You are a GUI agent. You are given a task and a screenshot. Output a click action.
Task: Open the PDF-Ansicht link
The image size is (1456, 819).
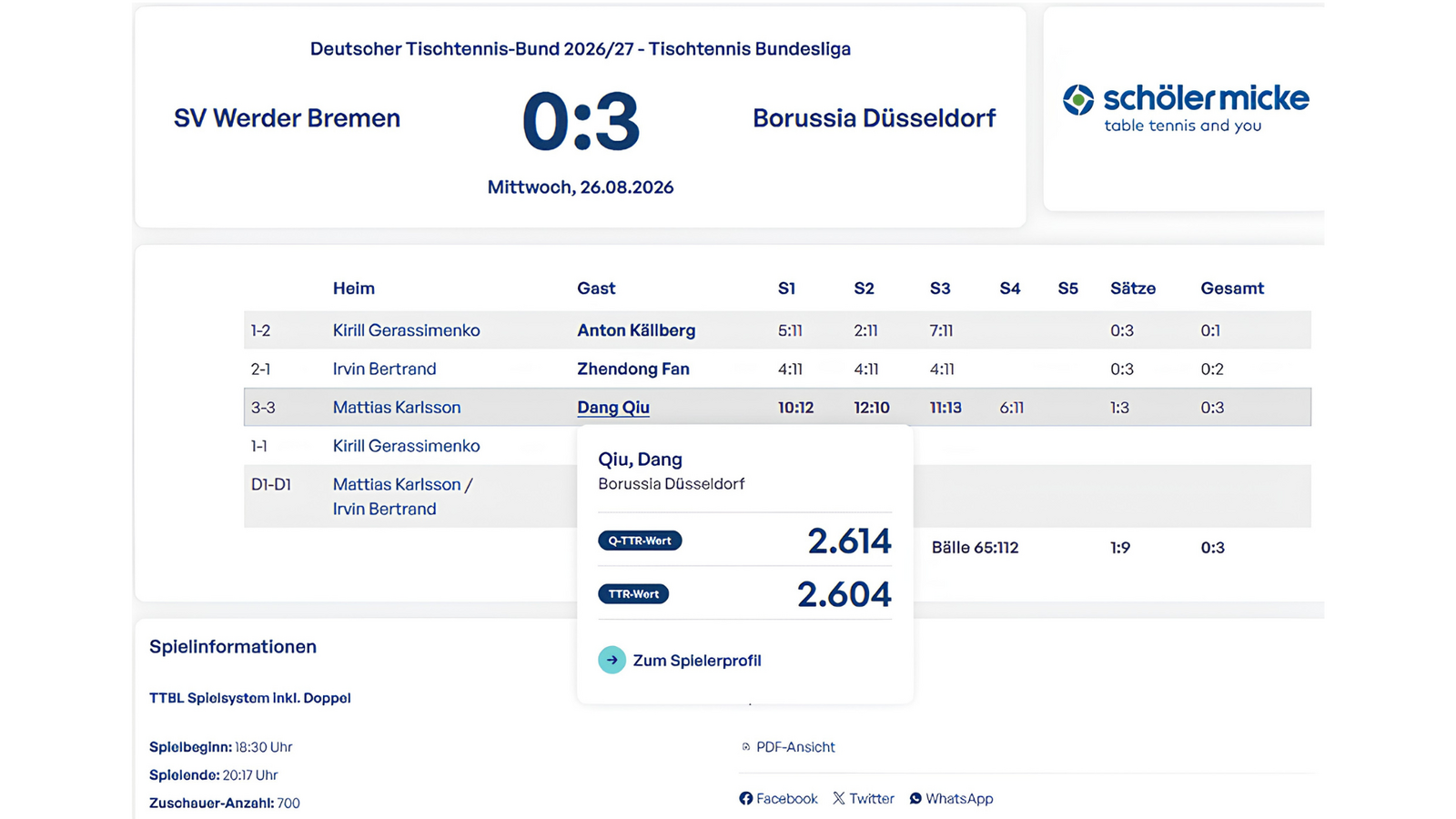click(x=795, y=747)
